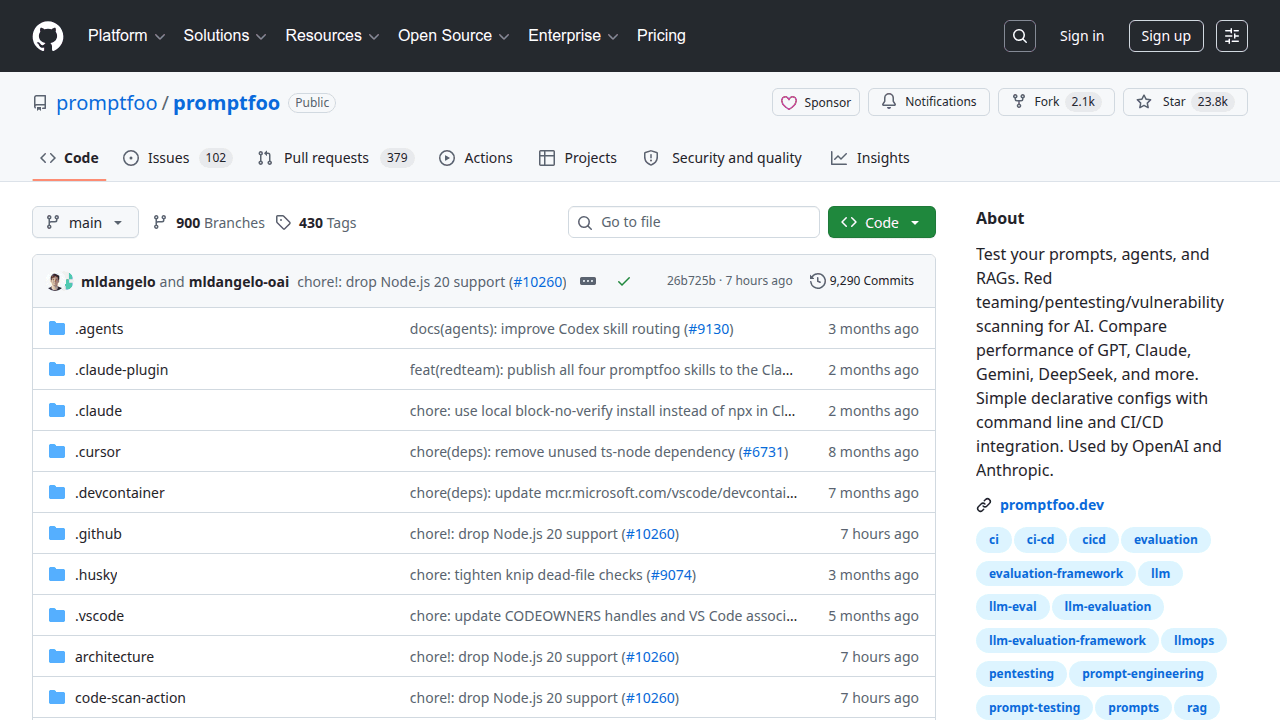
Task: Select the evaluation topic tag
Action: (1166, 540)
